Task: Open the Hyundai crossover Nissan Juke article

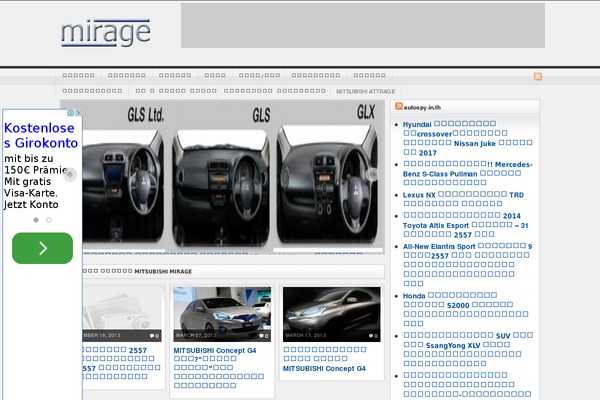Action: pos(468,138)
